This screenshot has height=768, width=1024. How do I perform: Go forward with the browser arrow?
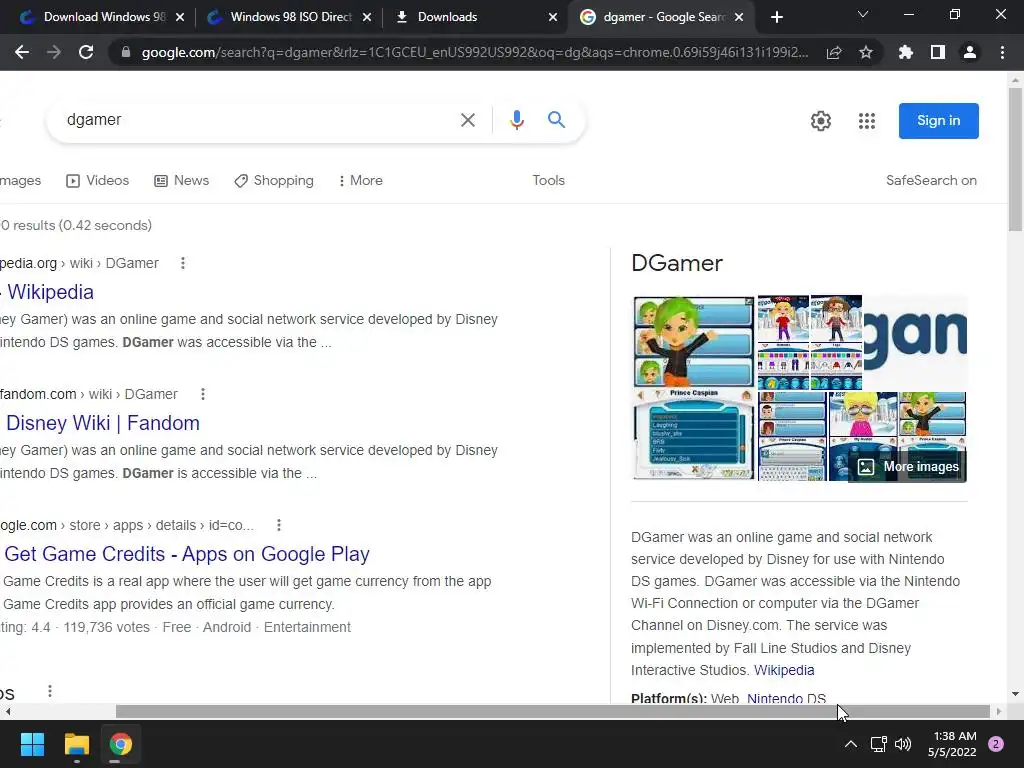54,52
